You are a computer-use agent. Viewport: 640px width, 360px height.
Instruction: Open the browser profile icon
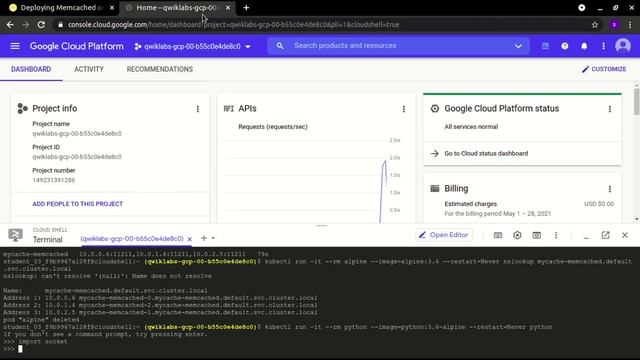[x=614, y=25]
